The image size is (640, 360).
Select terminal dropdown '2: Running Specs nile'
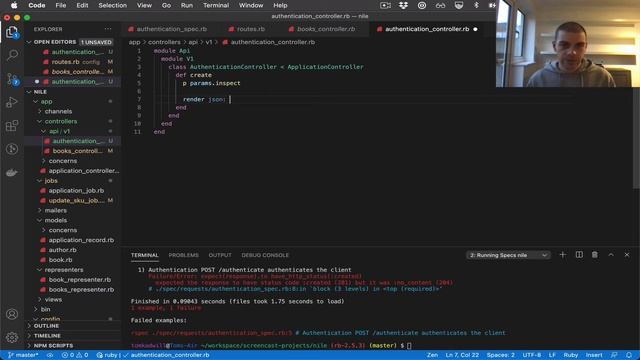(x=508, y=255)
